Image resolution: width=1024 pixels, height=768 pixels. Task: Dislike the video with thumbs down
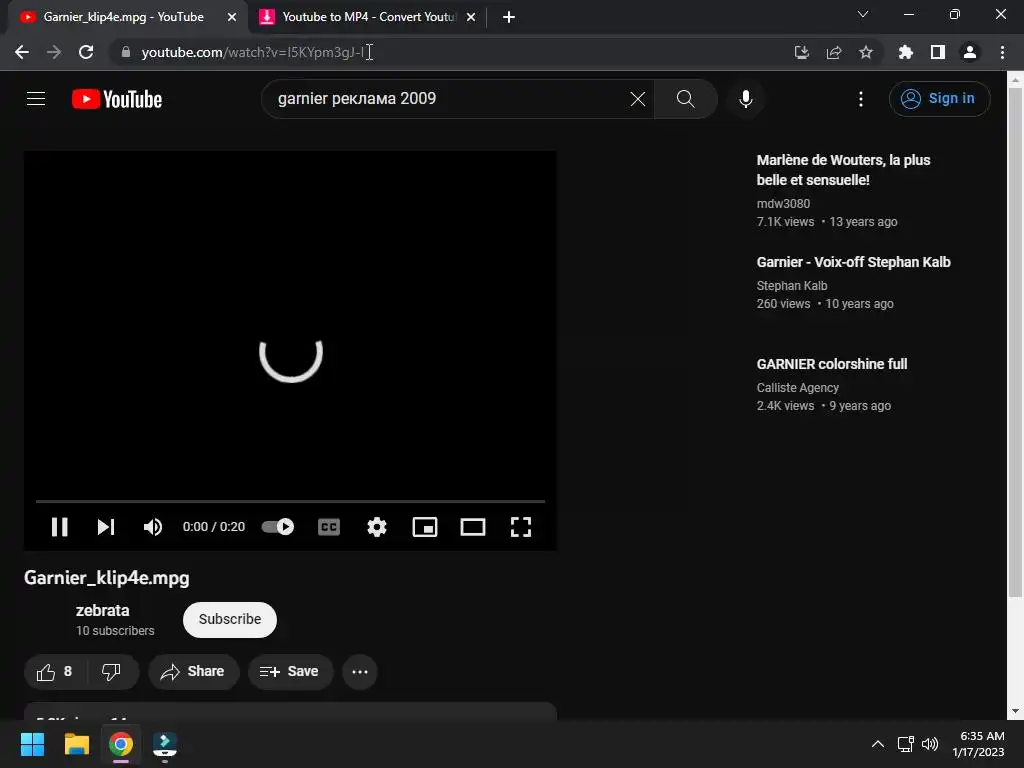[112, 671]
